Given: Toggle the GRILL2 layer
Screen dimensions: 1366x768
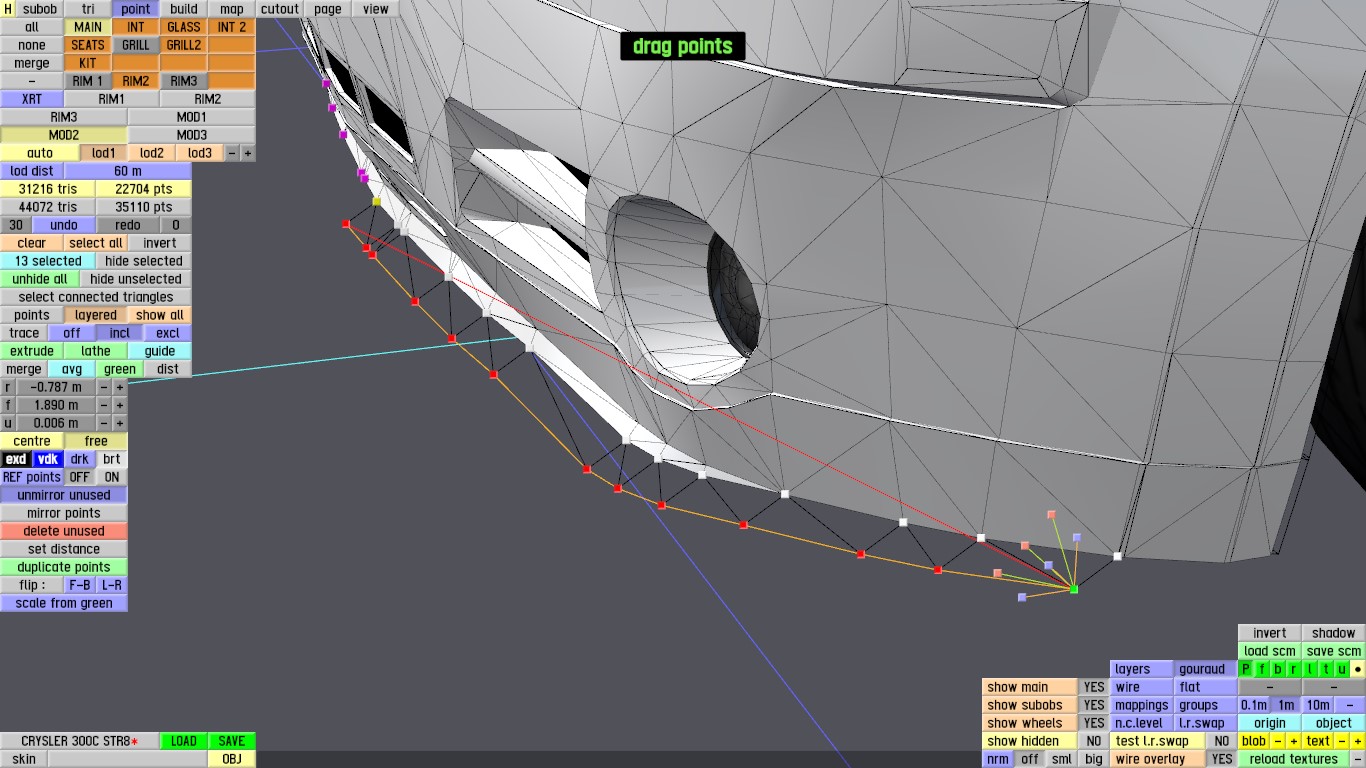Looking at the screenshot, I should 184,45.
